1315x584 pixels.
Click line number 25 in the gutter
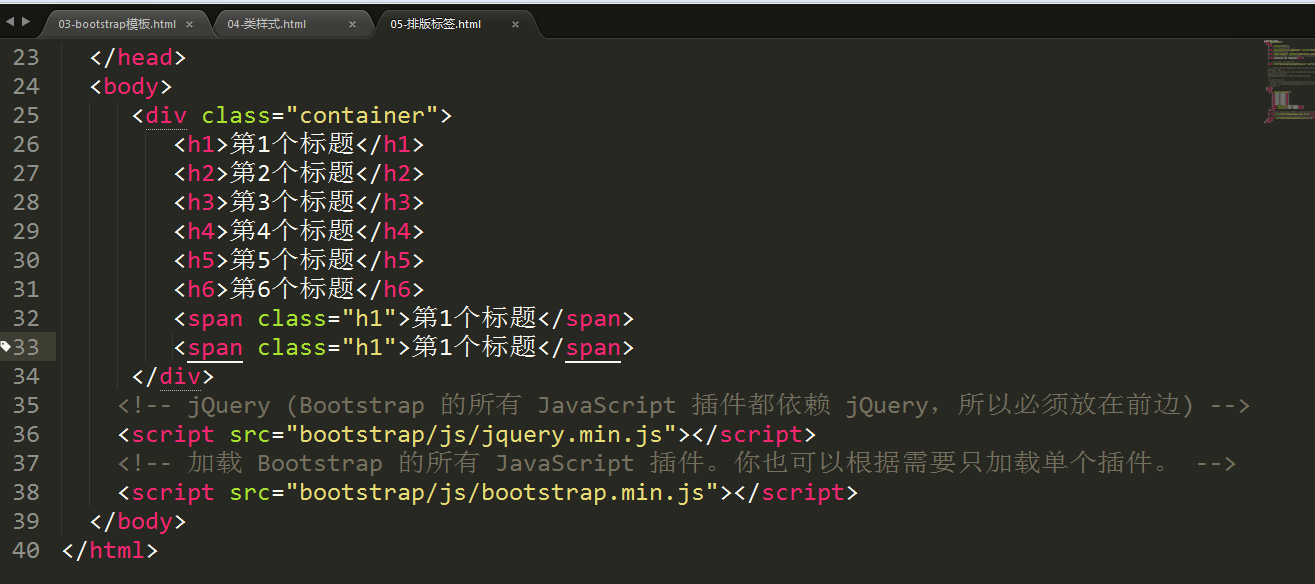pyautogui.click(x=26, y=115)
